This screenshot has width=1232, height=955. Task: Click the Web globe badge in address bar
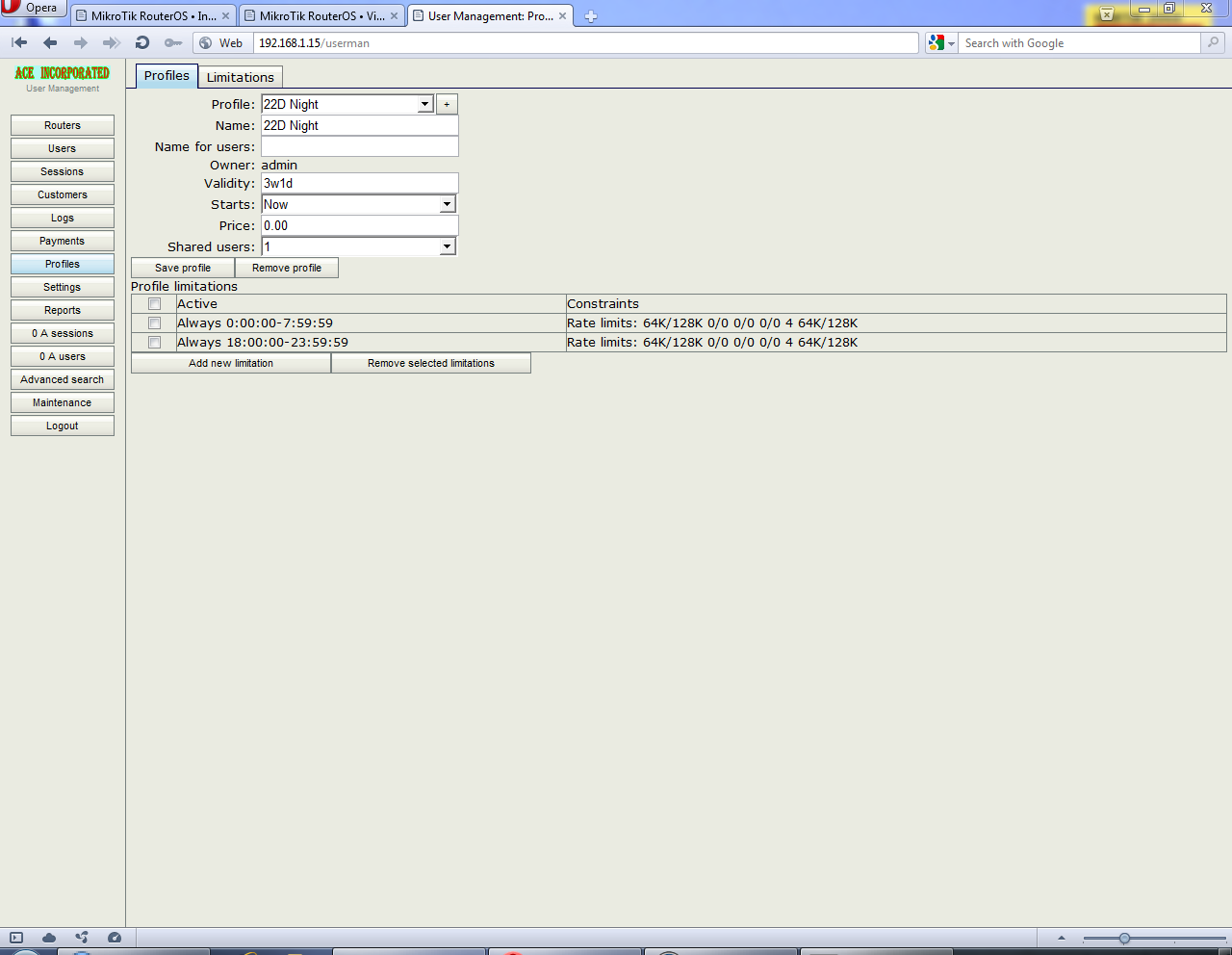coord(222,43)
